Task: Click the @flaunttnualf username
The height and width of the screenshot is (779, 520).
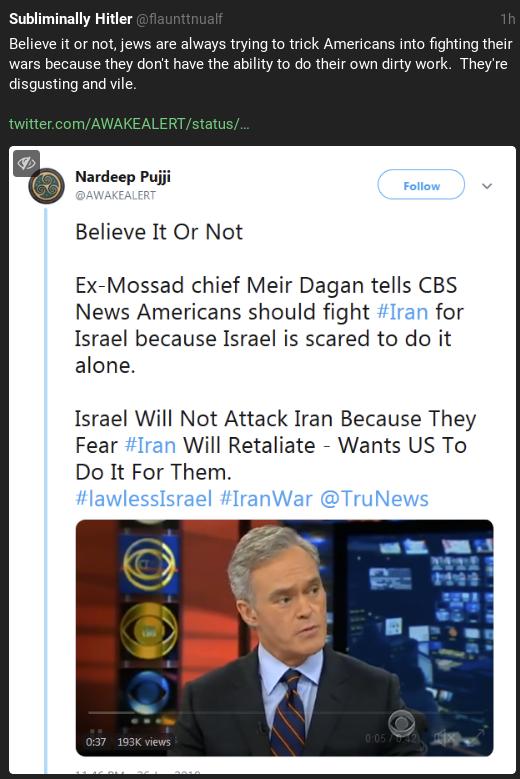Action: (x=179, y=19)
